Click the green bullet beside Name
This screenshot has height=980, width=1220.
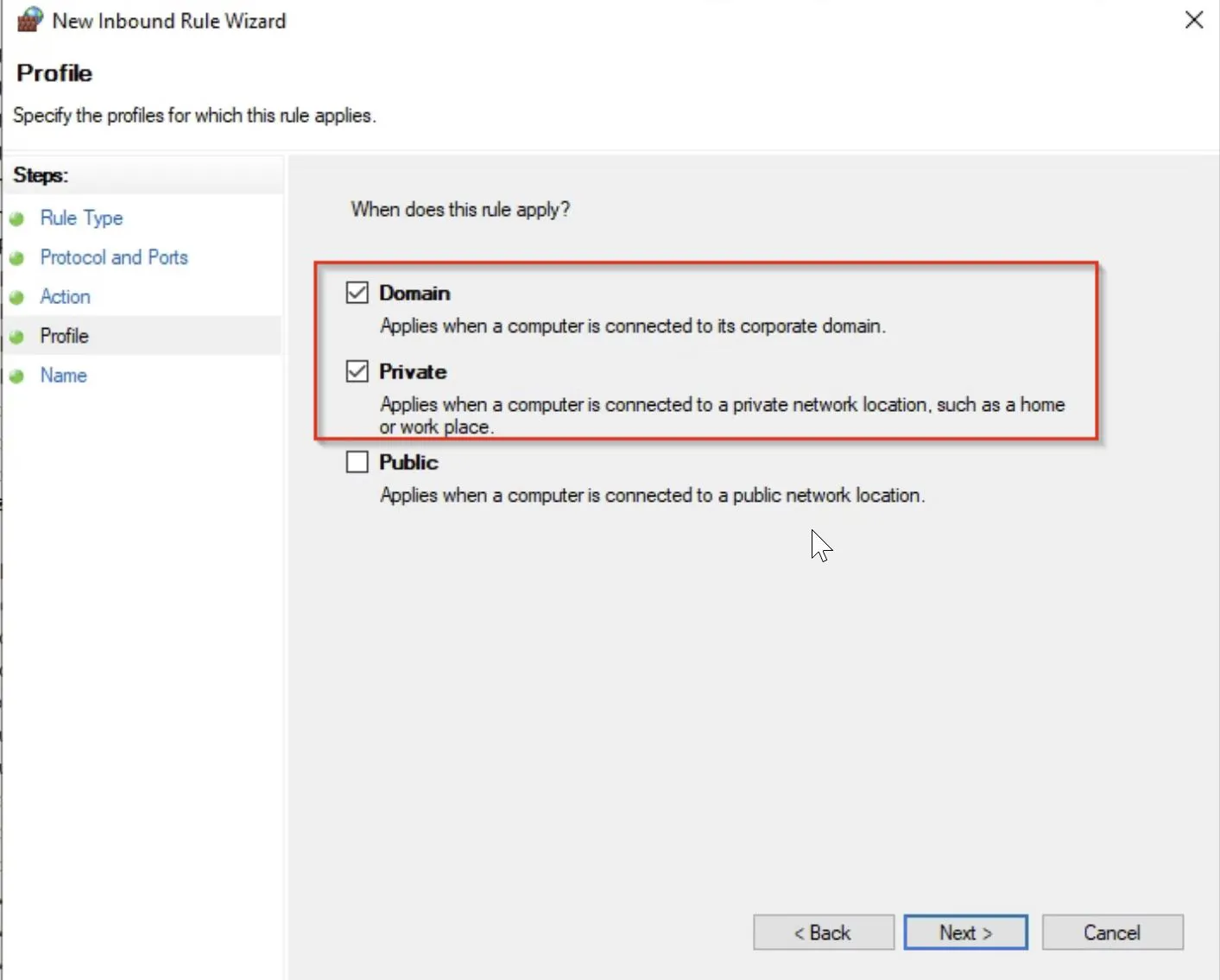pyautogui.click(x=16, y=376)
